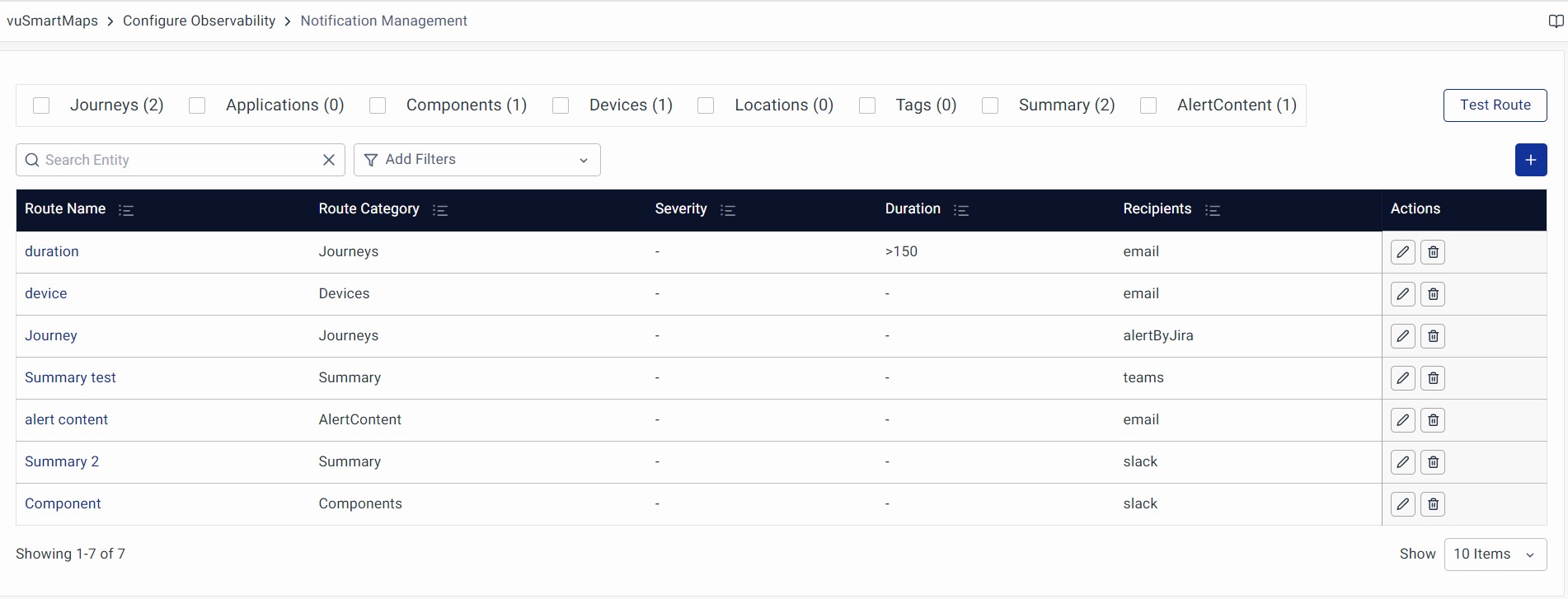This screenshot has width=1568, height=599.
Task: Click the Route Name column filter icon
Action: [x=126, y=210]
